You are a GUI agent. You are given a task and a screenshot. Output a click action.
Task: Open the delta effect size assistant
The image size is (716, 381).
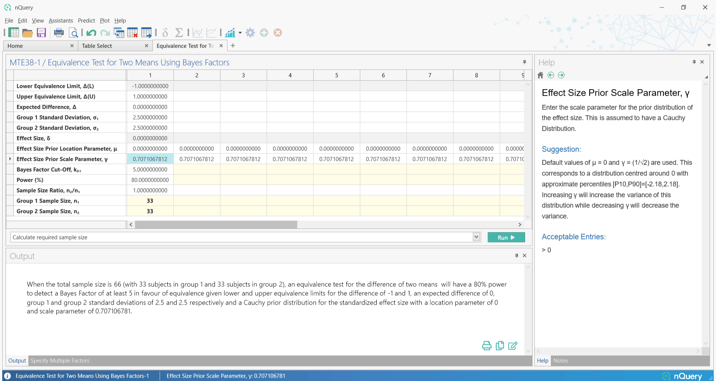coord(165,32)
